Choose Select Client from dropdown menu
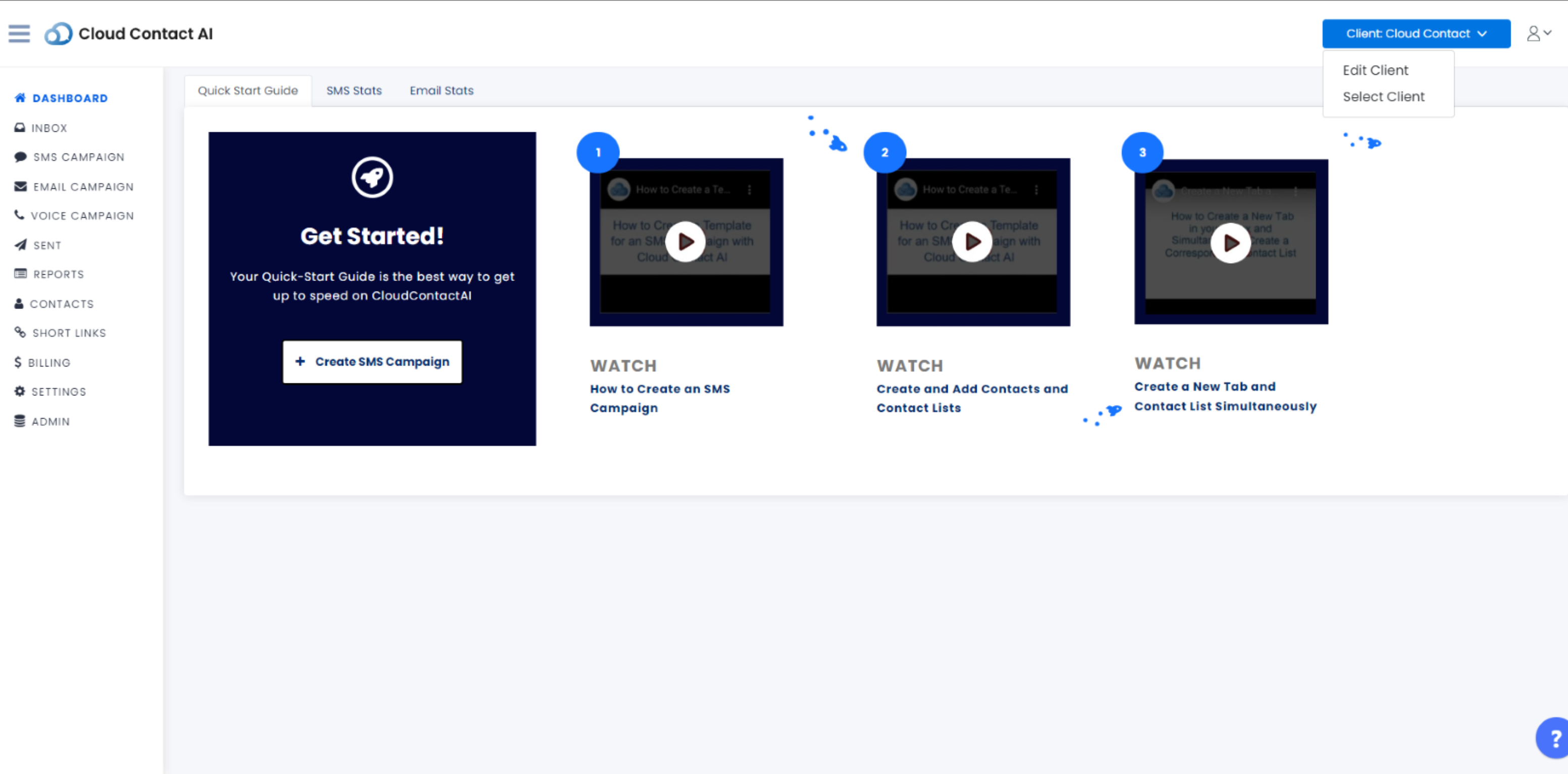This screenshot has width=1568, height=774. pyautogui.click(x=1383, y=97)
